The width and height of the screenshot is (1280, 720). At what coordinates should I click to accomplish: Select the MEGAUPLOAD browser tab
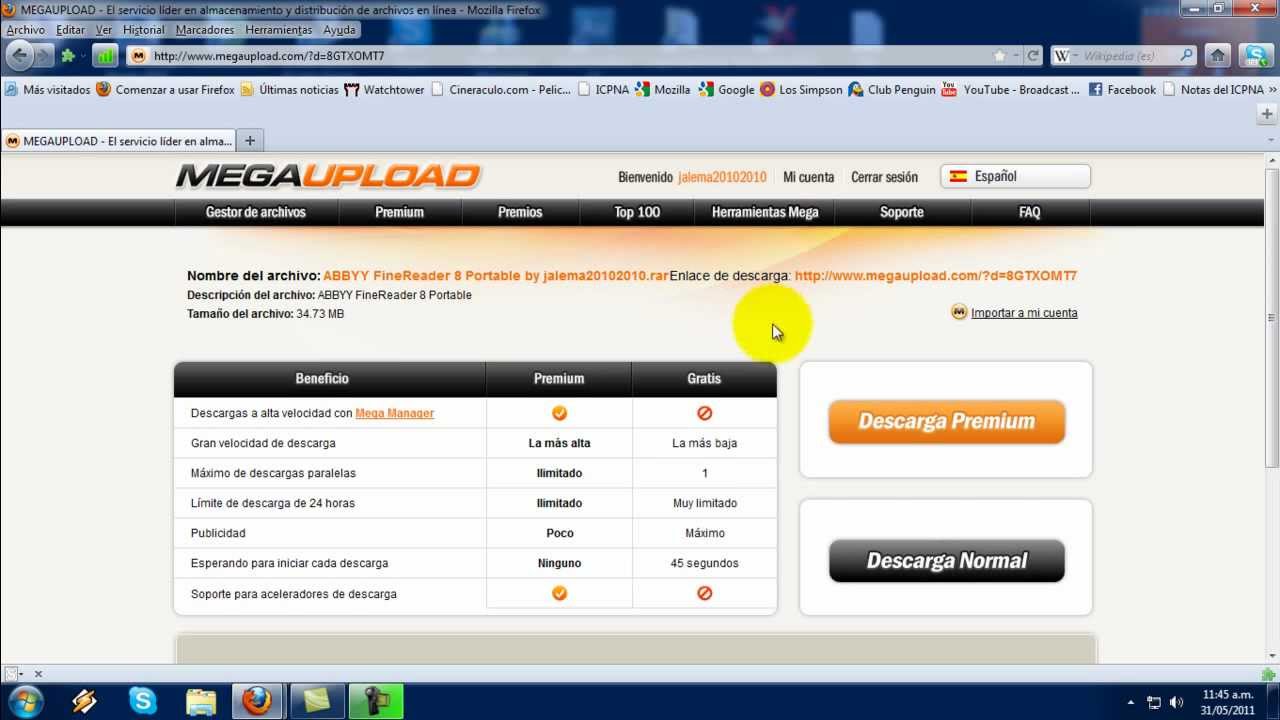point(118,141)
